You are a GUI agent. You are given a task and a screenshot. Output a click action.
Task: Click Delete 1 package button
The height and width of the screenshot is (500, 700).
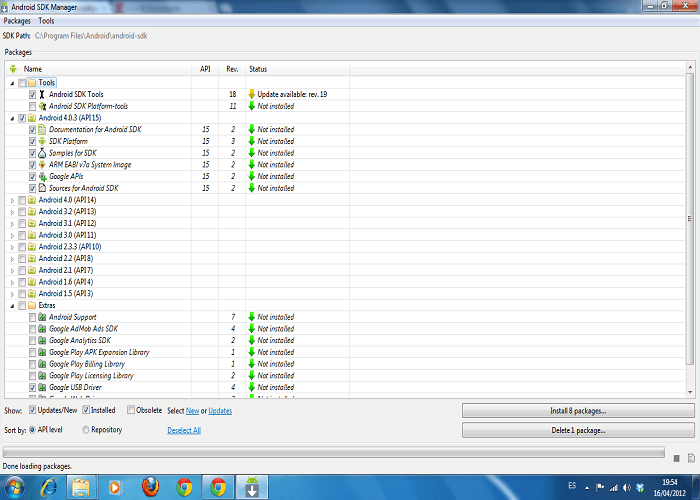pyautogui.click(x=578, y=430)
